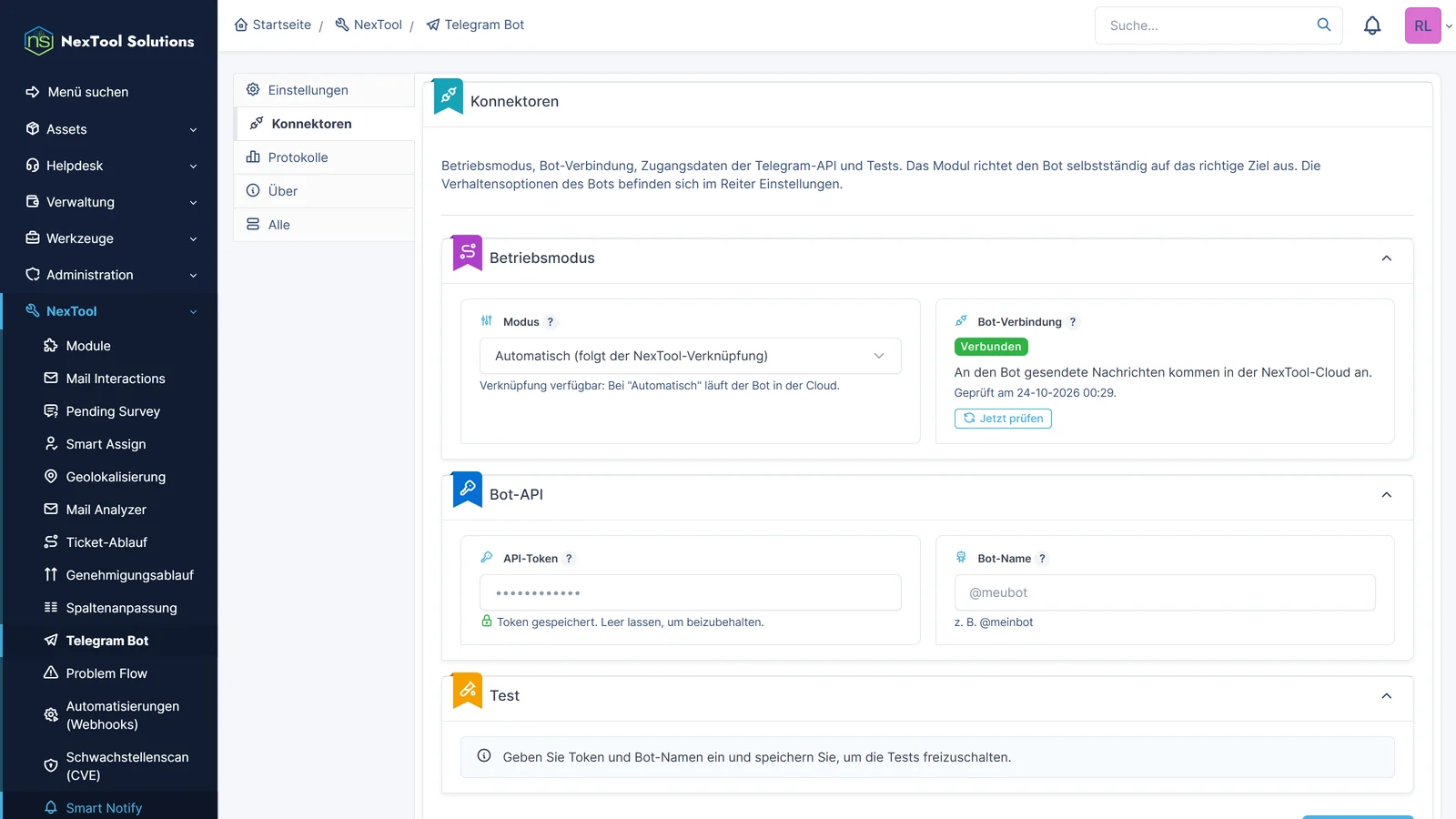Click the search magnifier icon
1456x819 pixels.
click(1324, 25)
